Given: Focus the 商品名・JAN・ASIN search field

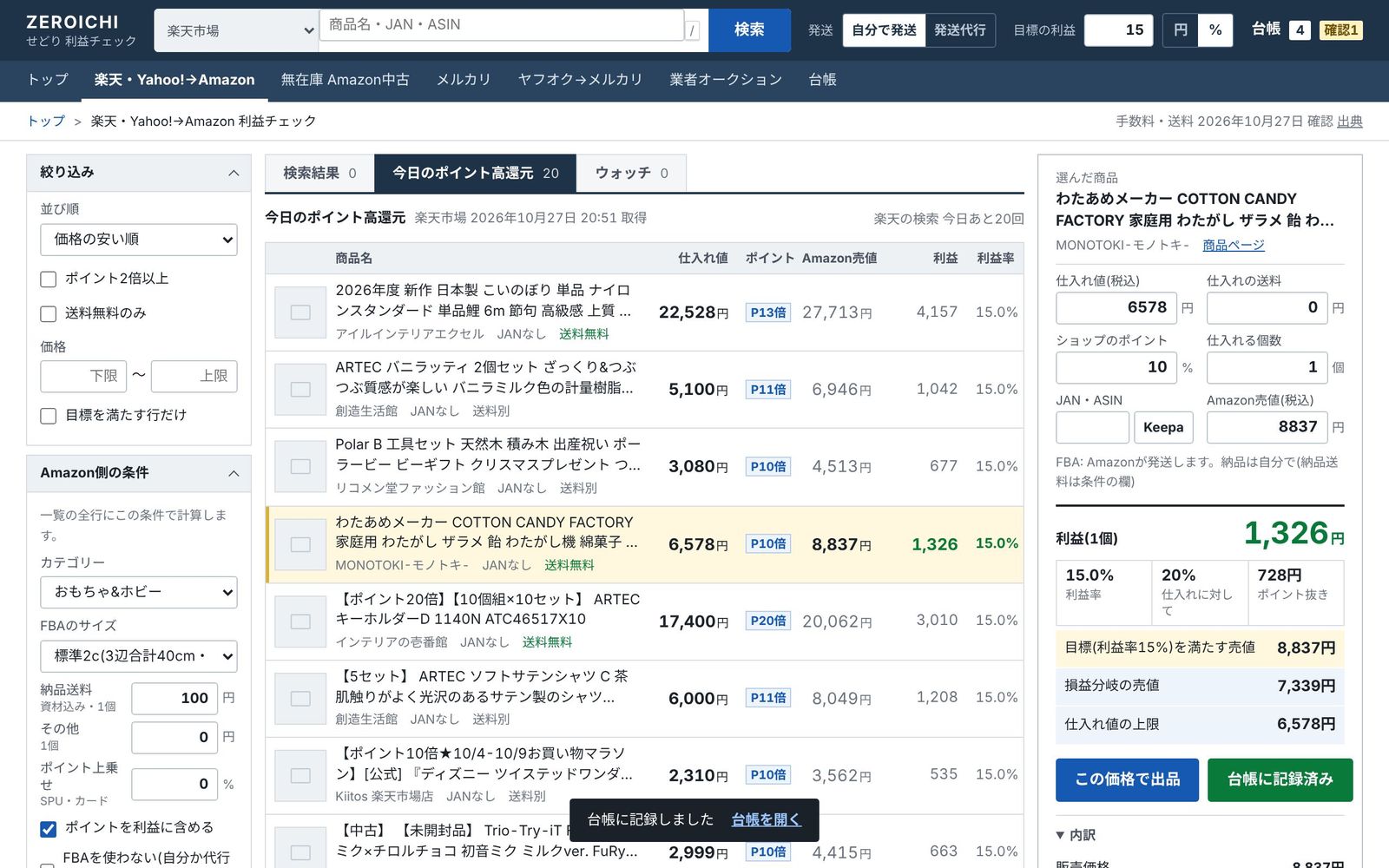Looking at the screenshot, I should coord(502,25).
